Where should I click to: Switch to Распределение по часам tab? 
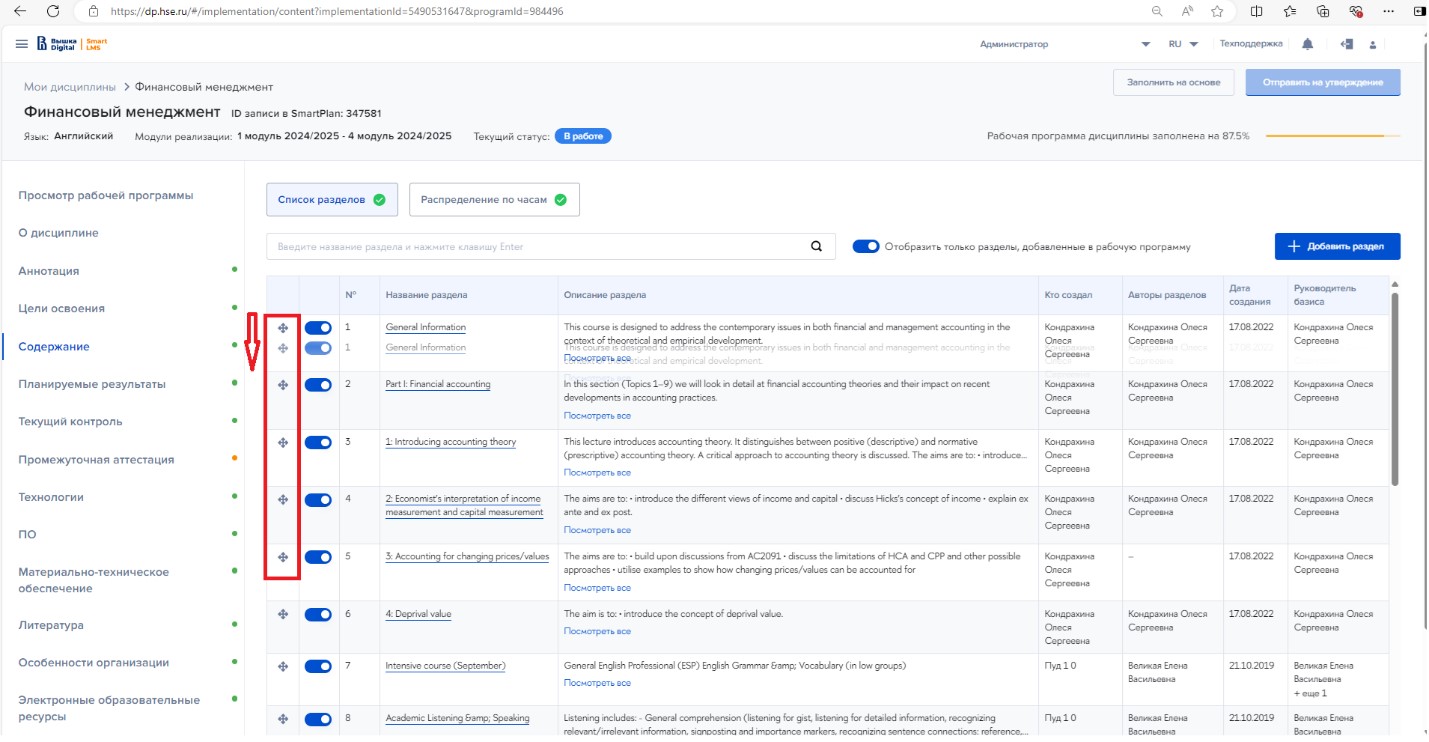click(x=493, y=199)
